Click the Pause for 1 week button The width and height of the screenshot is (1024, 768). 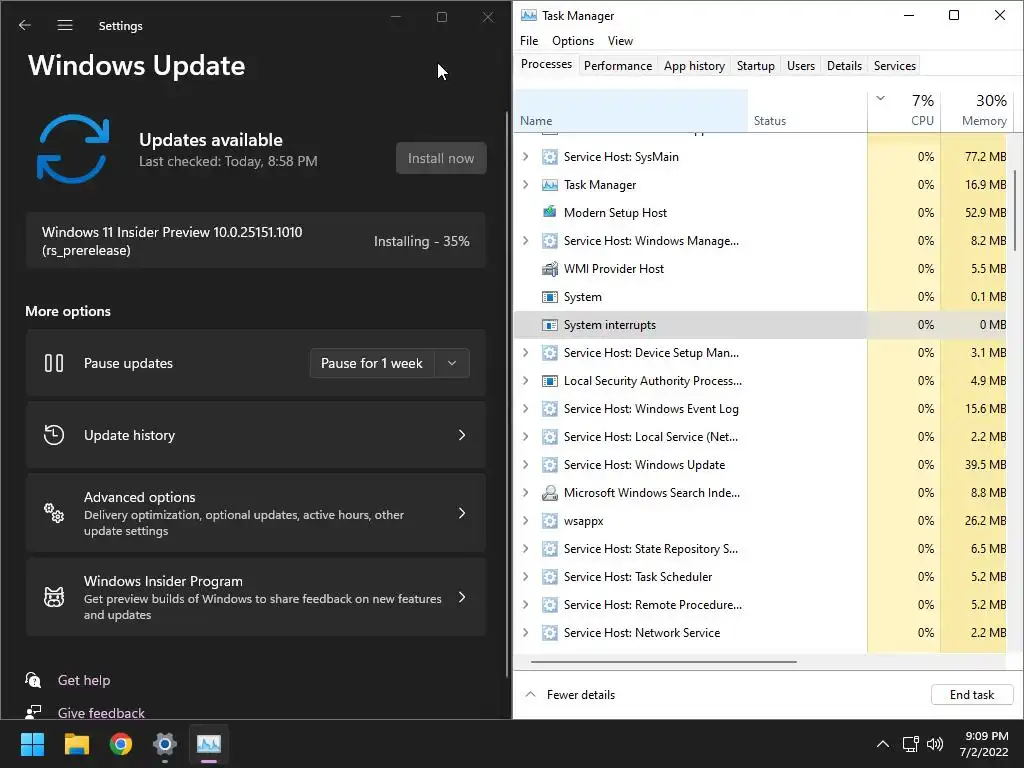372,363
